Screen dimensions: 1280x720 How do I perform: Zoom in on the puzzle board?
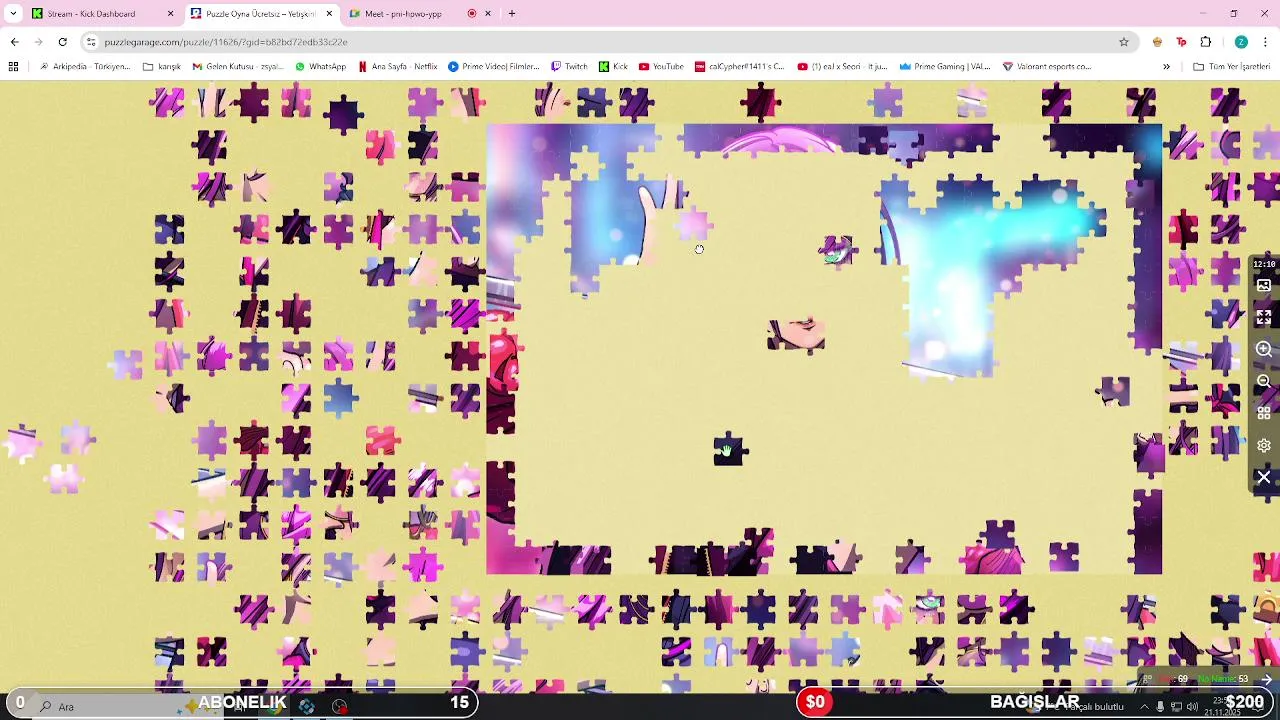(x=1264, y=349)
